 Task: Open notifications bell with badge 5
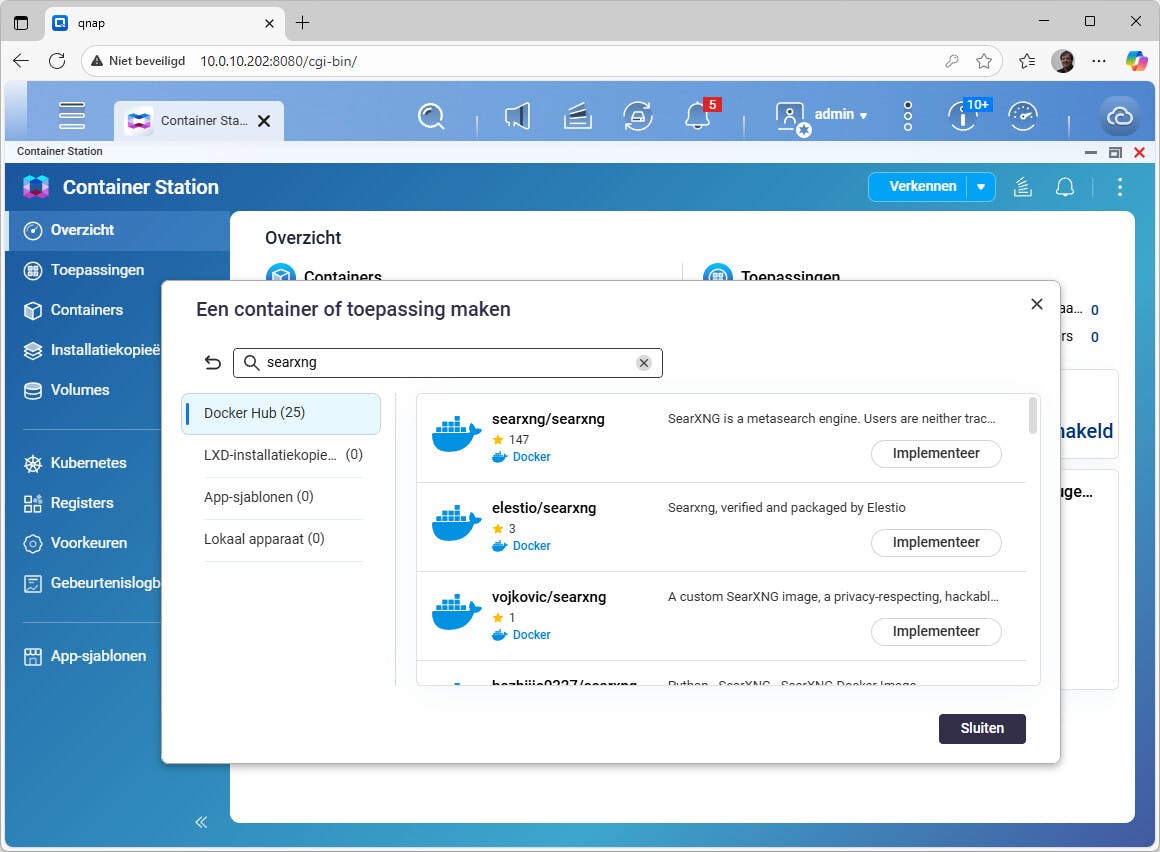[698, 116]
